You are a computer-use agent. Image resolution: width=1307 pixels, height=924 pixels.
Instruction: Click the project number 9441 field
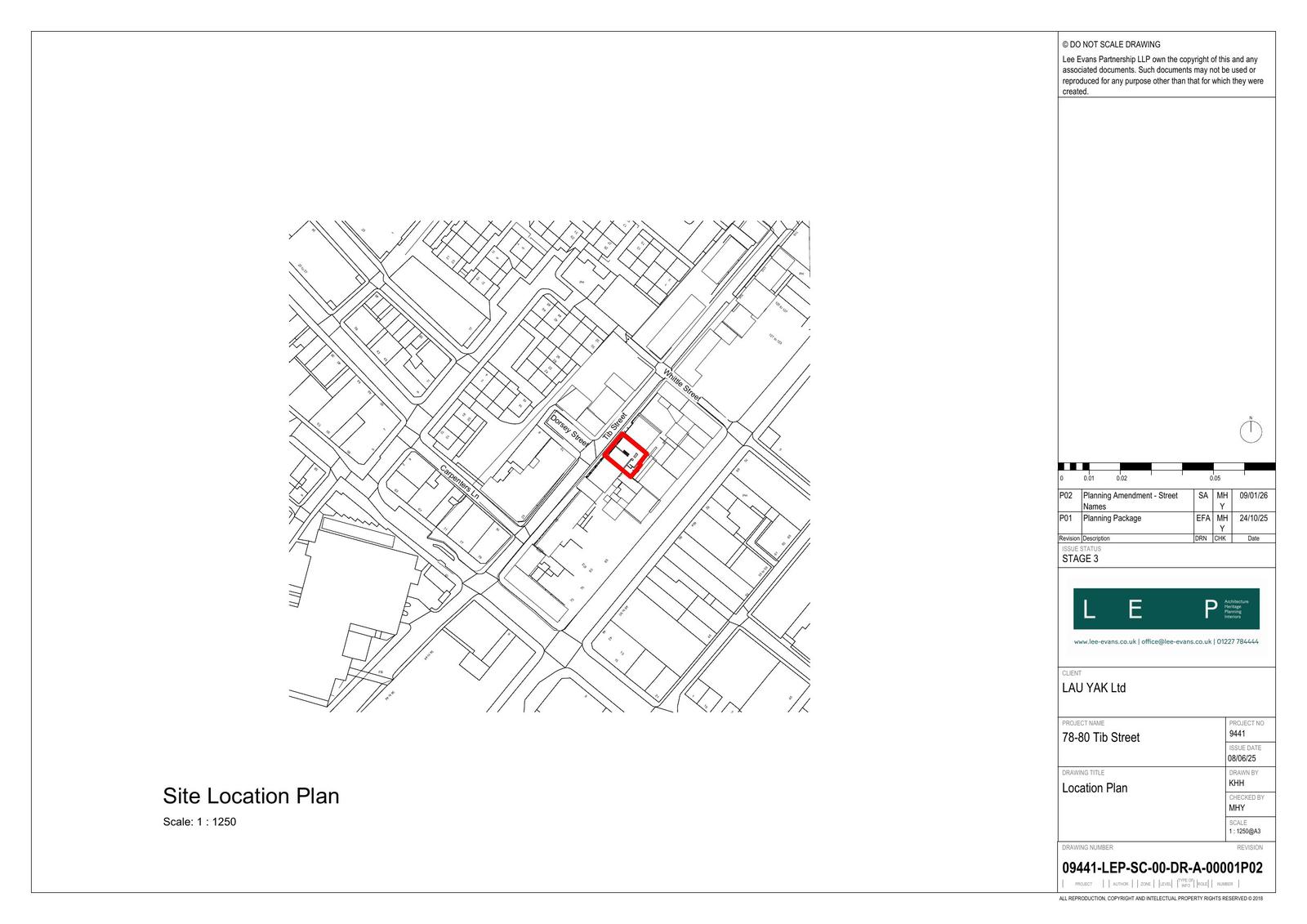[1237, 734]
